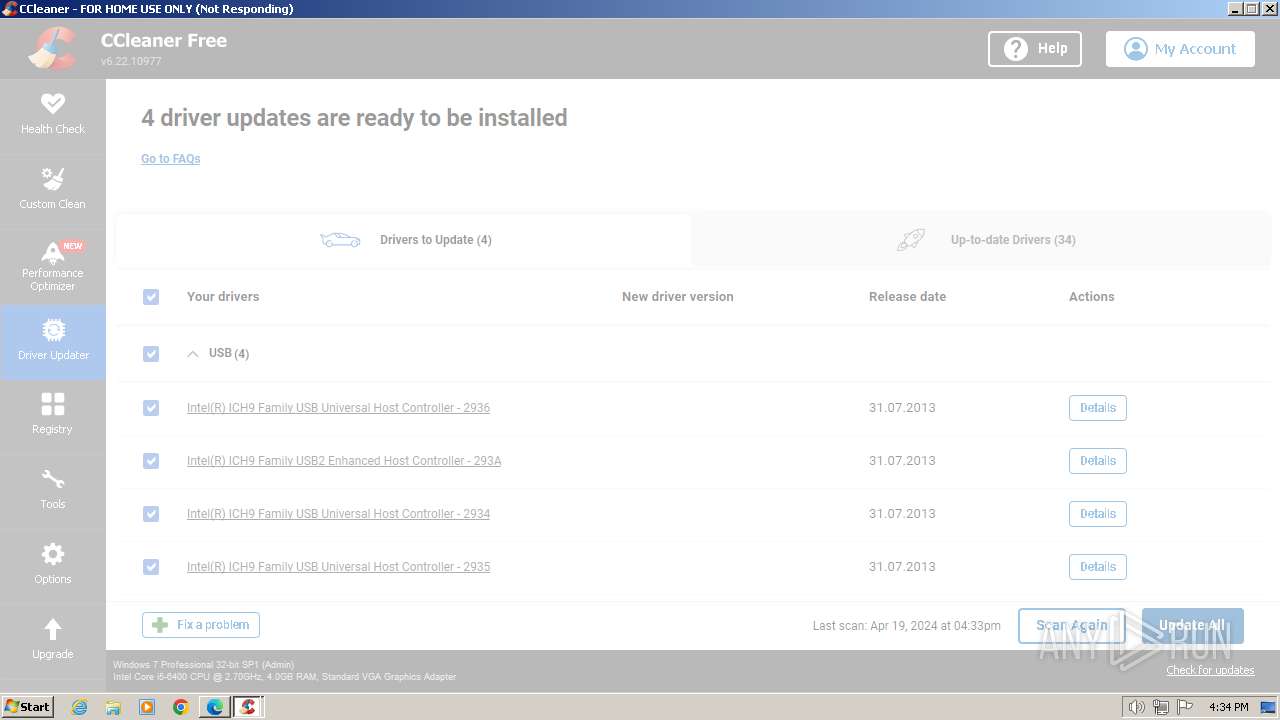The width and height of the screenshot is (1280, 720).
Task: Click the release date of driver 2936
Action: coord(902,408)
